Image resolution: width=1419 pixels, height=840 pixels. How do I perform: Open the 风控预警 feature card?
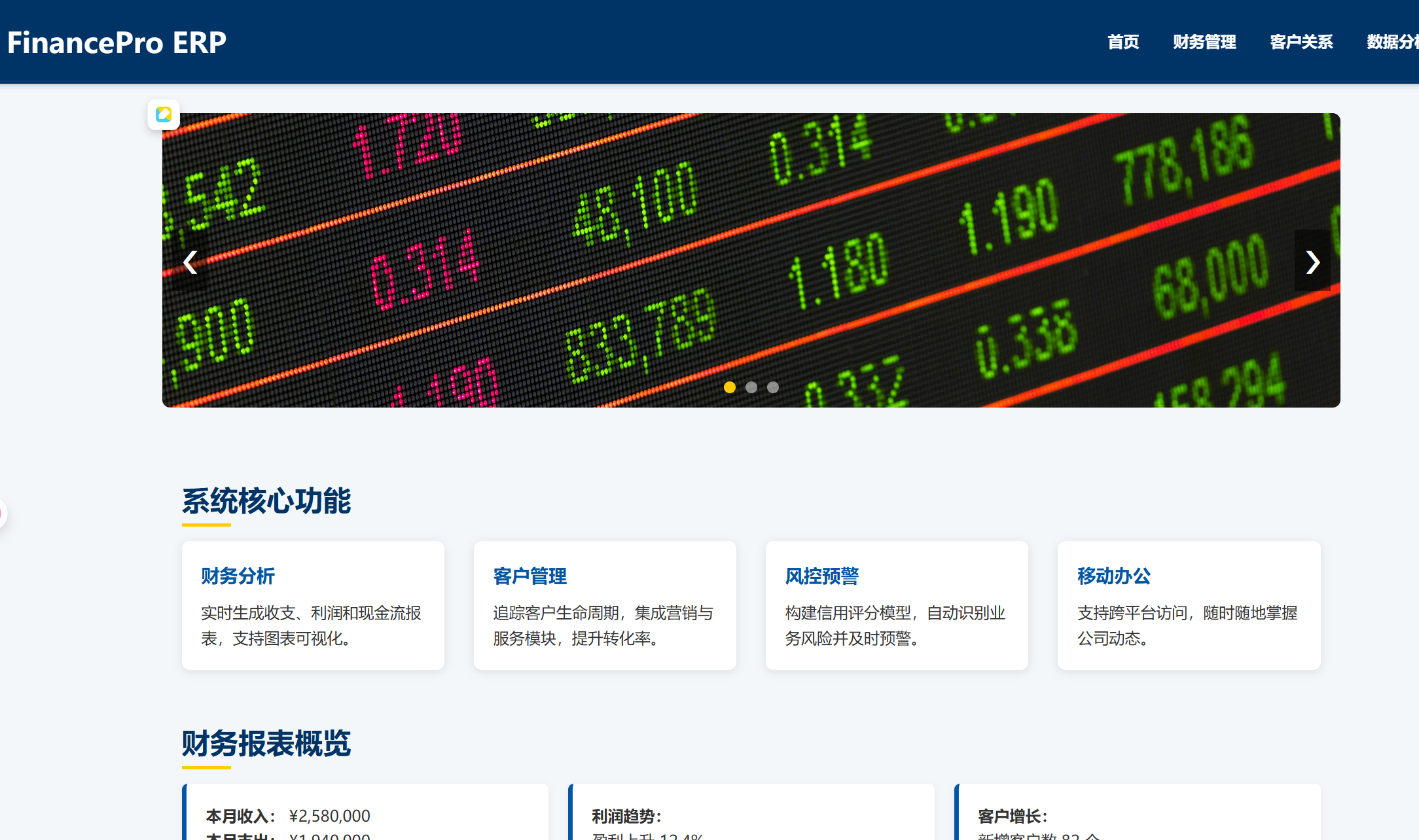pos(897,605)
